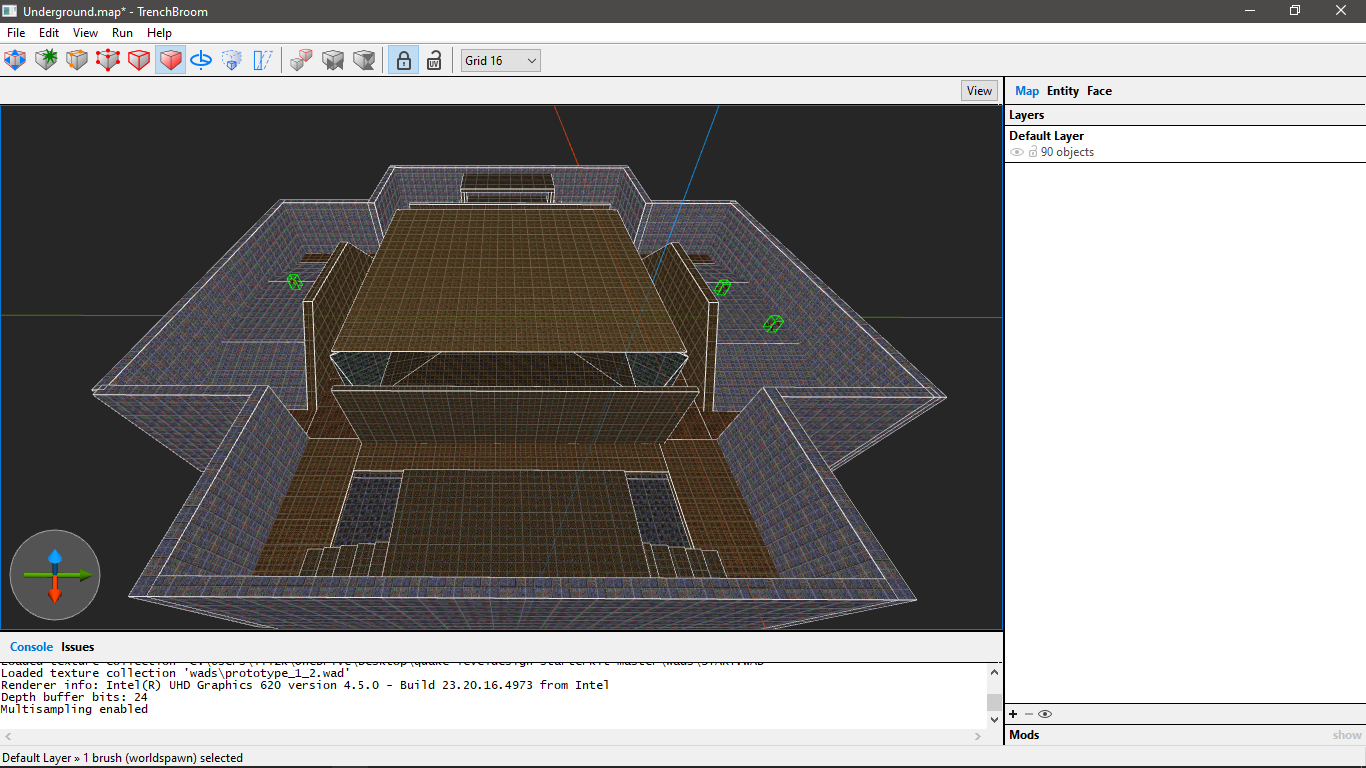The width and height of the screenshot is (1366, 768).
Task: Click the console scroll down arrow
Action: (x=994, y=719)
